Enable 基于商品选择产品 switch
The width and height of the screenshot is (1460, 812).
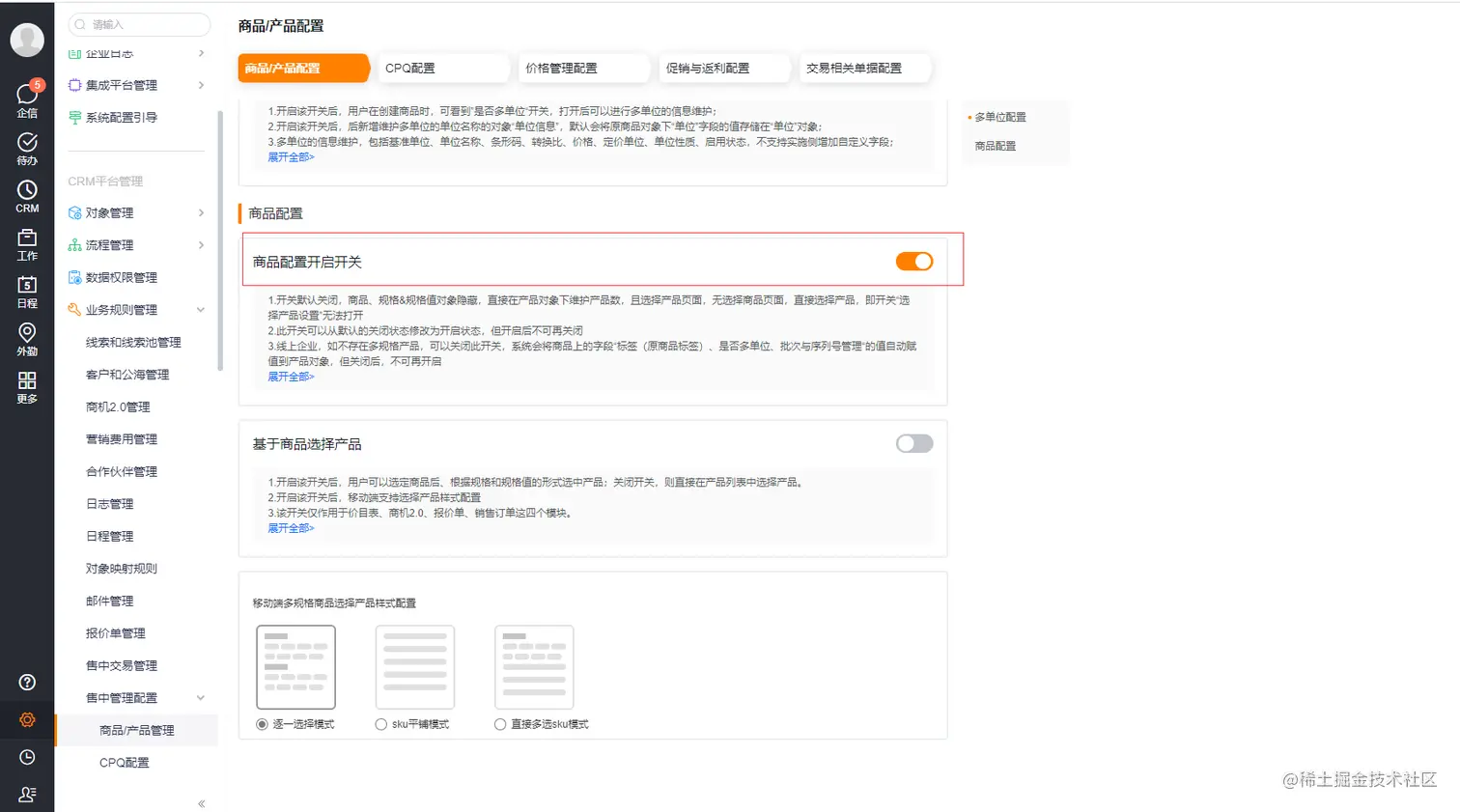(x=913, y=443)
